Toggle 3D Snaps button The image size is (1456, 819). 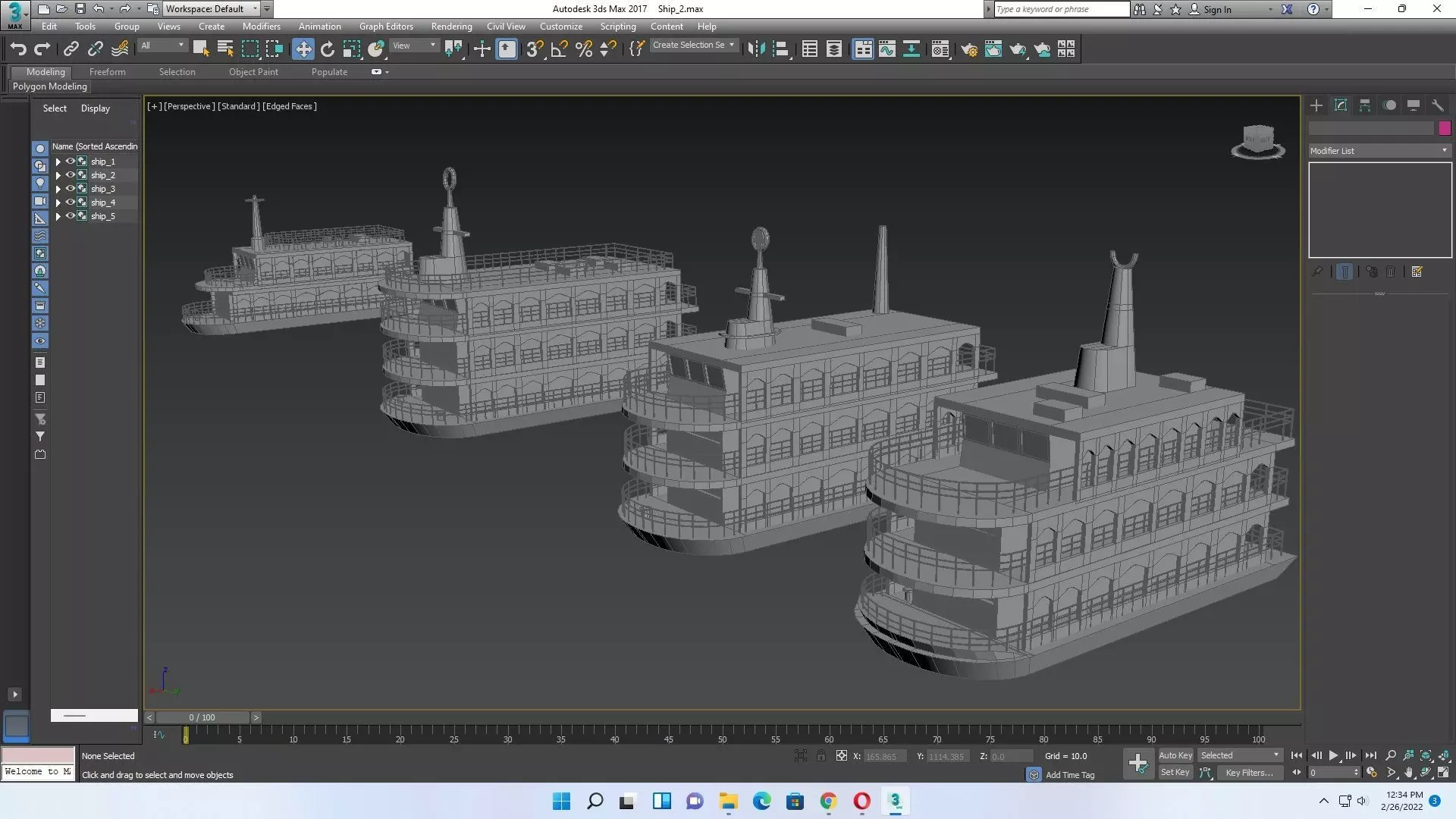pyautogui.click(x=535, y=49)
